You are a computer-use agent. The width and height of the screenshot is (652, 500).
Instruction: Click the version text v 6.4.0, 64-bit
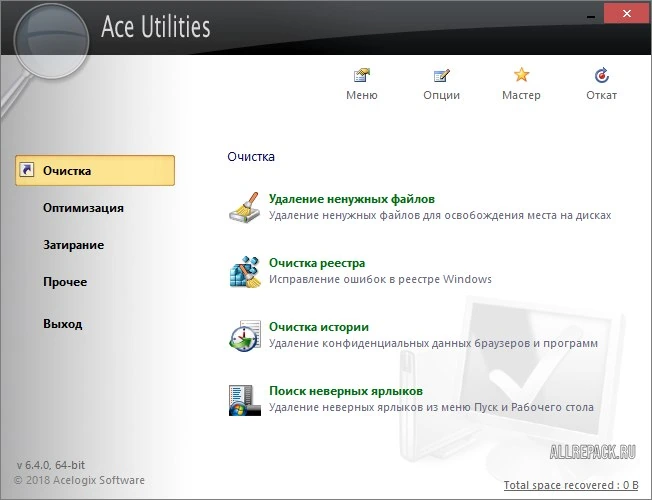[x=51, y=465]
